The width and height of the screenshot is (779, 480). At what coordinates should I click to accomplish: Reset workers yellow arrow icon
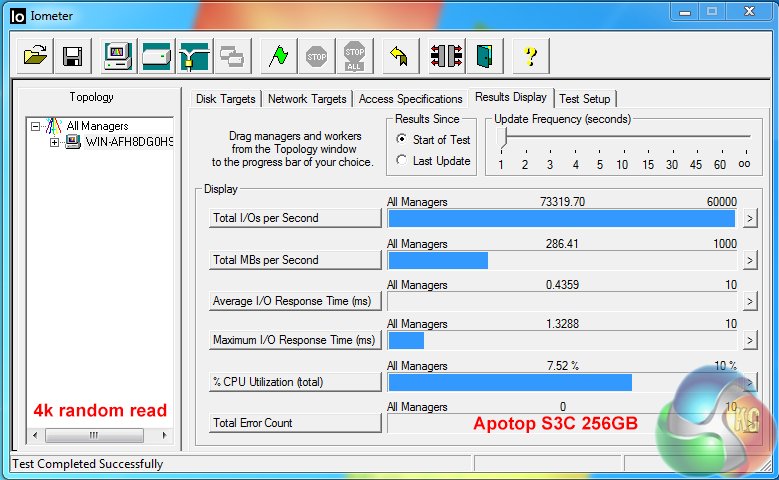400,56
